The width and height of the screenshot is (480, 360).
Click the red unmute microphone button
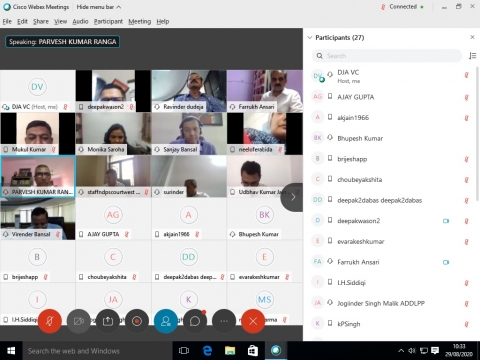tap(50, 321)
